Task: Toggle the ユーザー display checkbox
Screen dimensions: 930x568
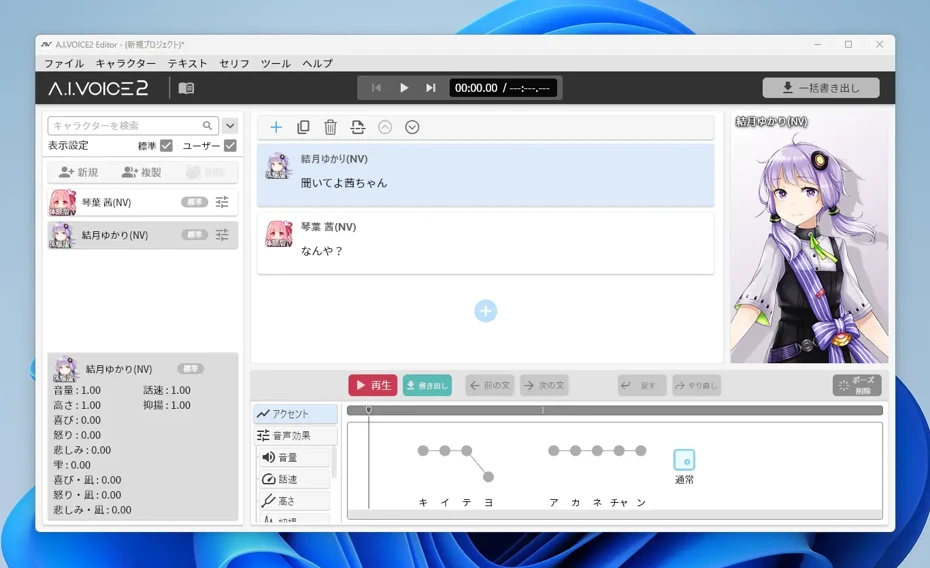Action: (231, 145)
